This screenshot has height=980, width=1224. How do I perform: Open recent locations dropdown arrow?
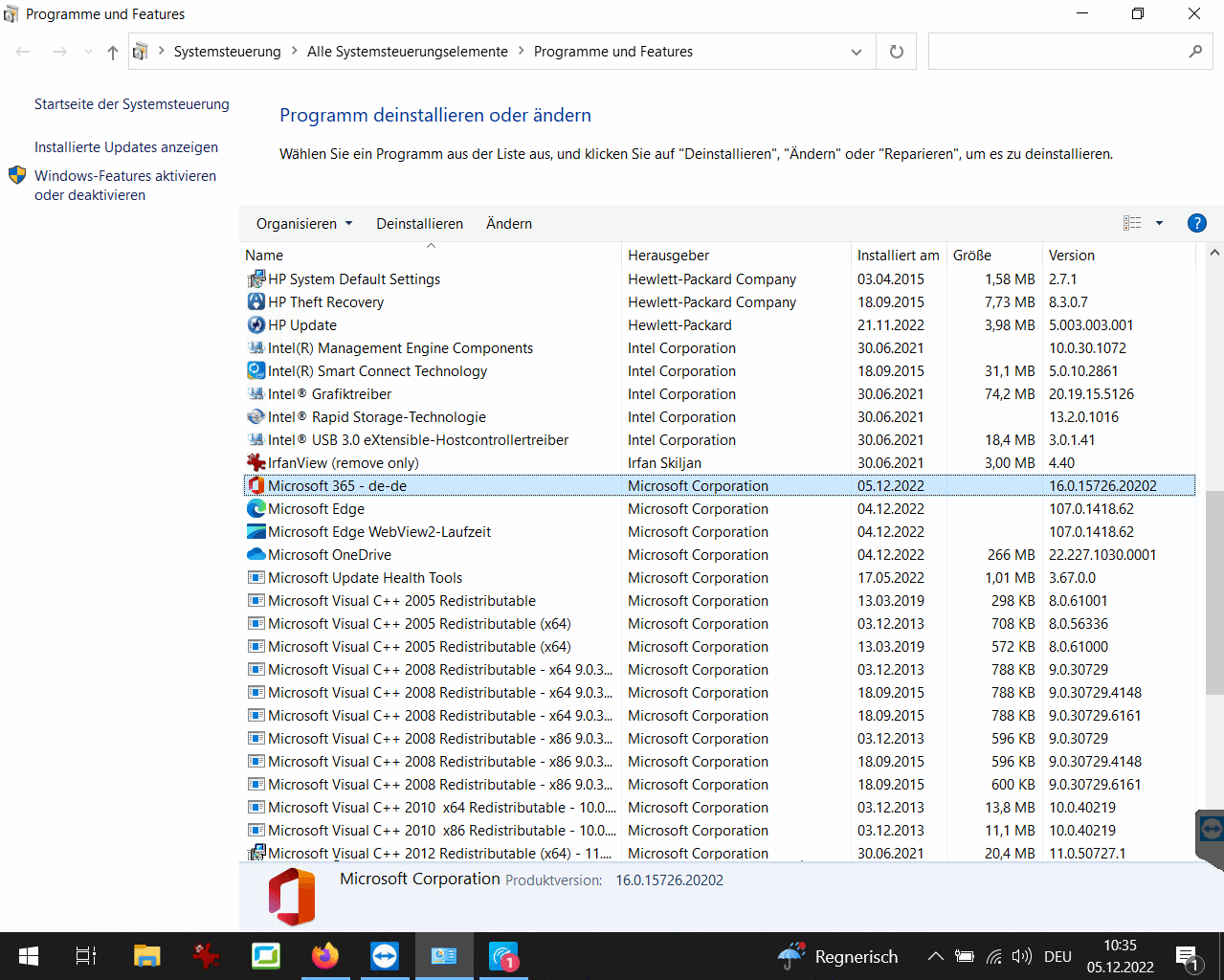point(88,52)
